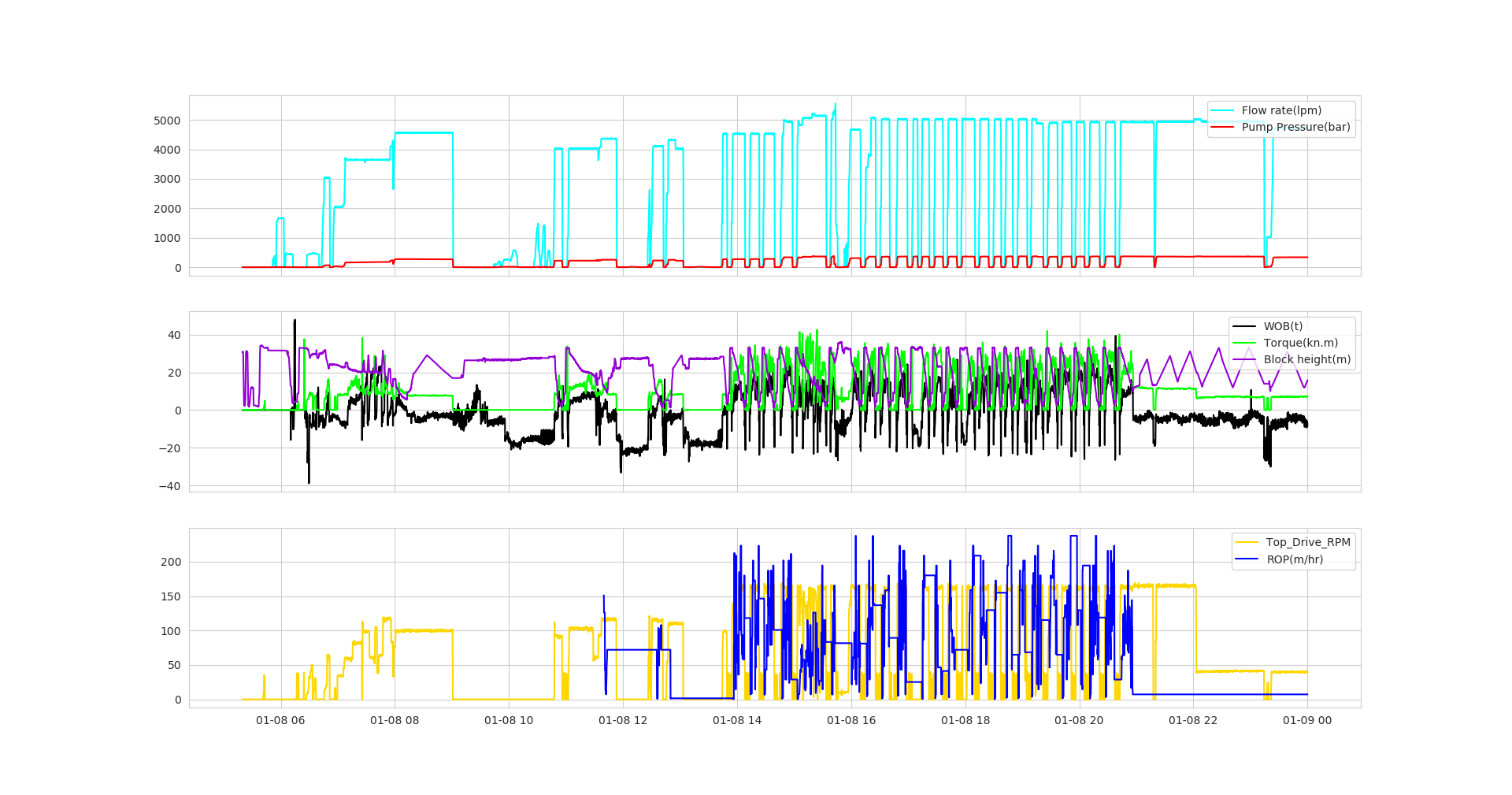Click the Top_Drive_RPM legend label
Viewport: 1512px width, 795px height.
[1308, 542]
